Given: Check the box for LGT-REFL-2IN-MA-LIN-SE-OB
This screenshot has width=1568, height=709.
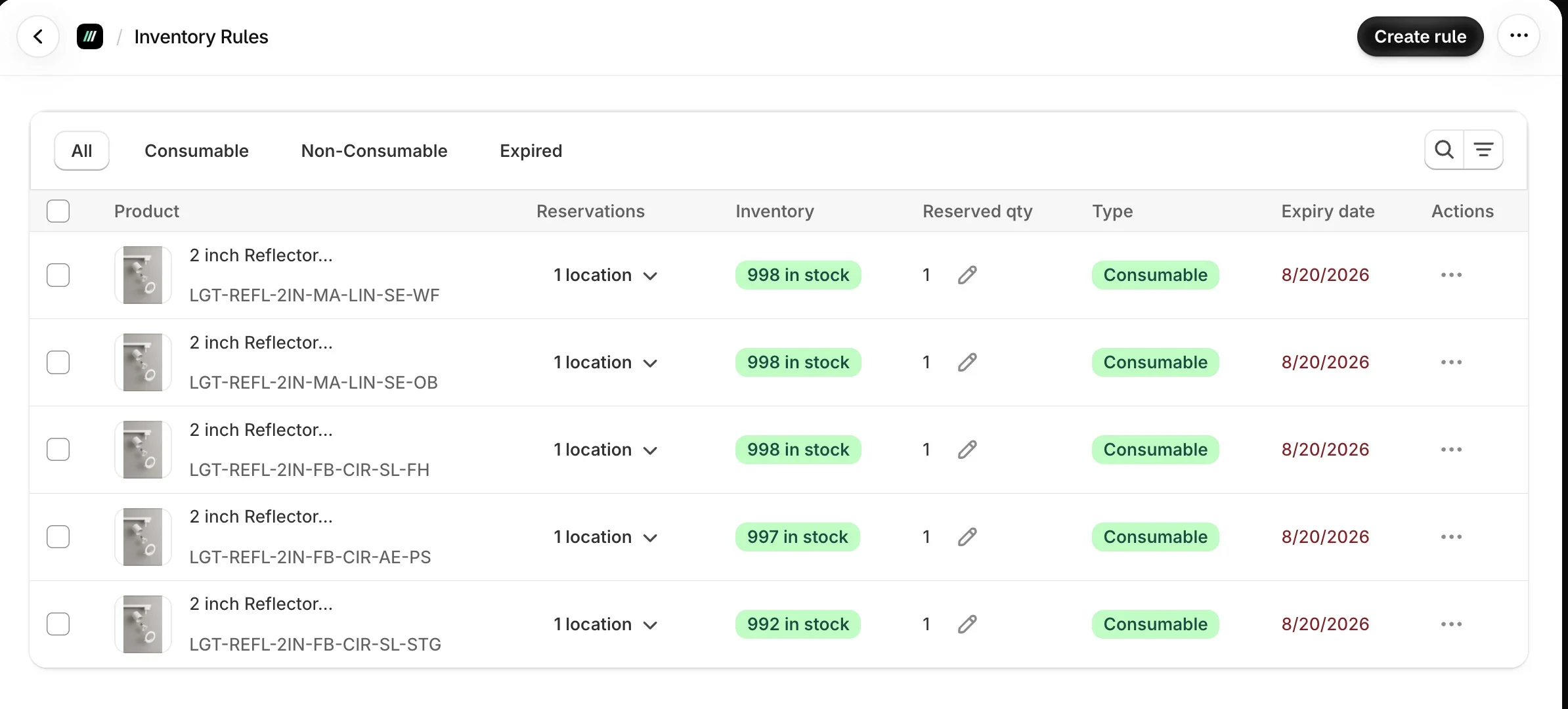Looking at the screenshot, I should [58, 362].
